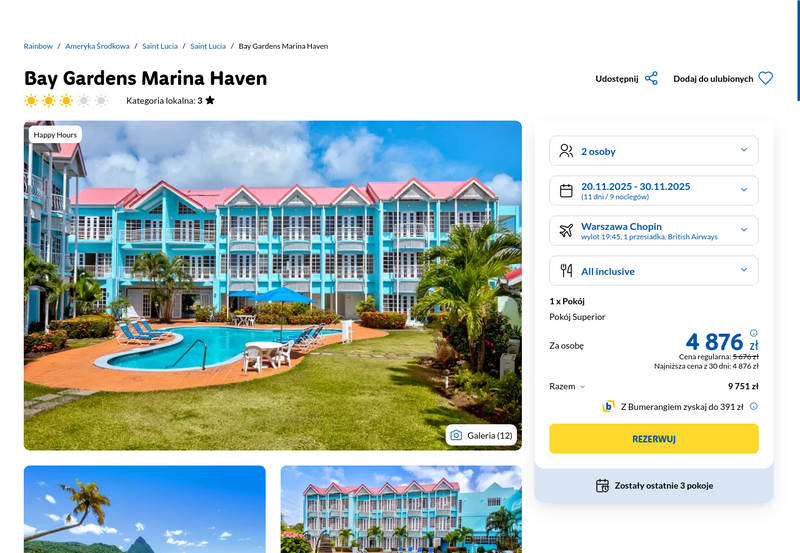Open the palm tree beach thumbnail photo

coord(144,509)
